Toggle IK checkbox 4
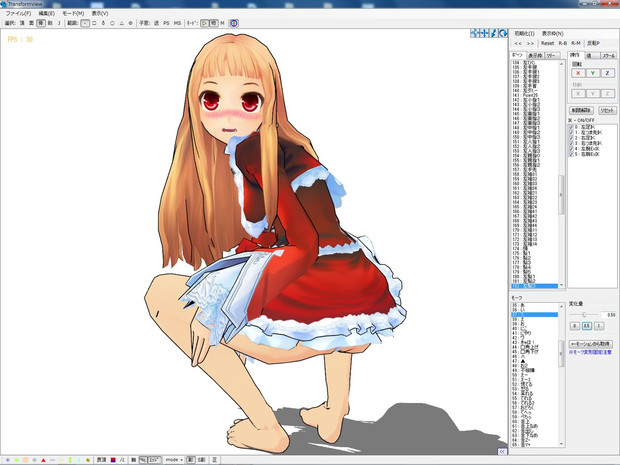The height and width of the screenshot is (465, 620). [x=571, y=149]
